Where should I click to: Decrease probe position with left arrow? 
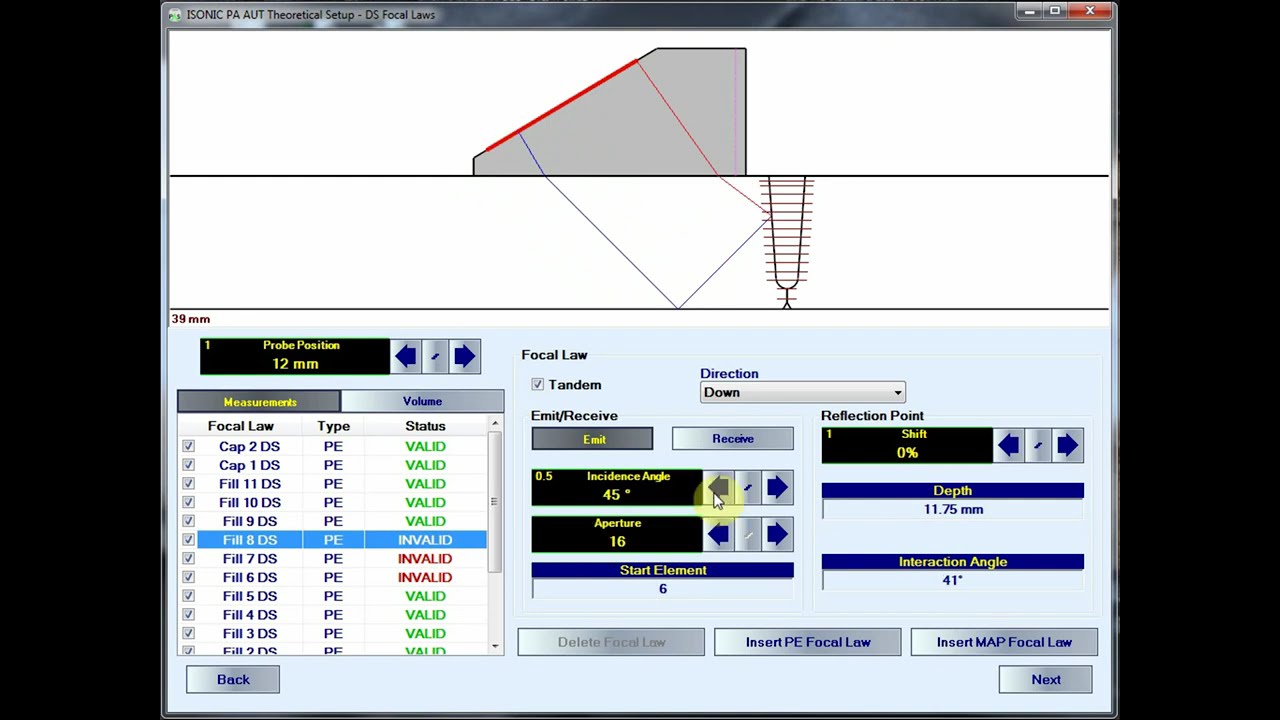405,357
